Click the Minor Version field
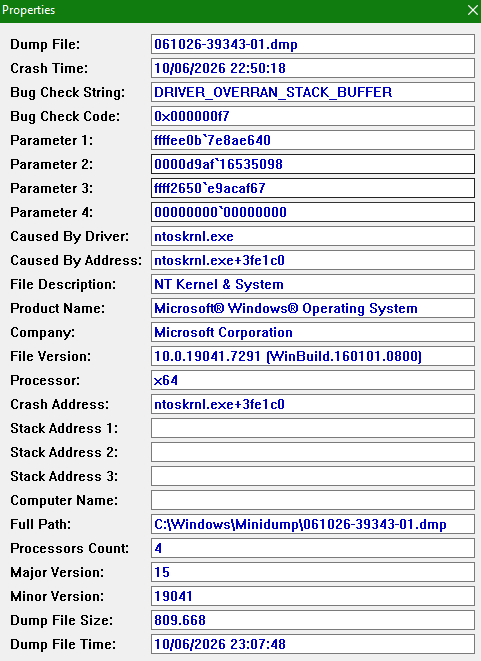The image size is (481, 661). pyautogui.click(x=313, y=597)
